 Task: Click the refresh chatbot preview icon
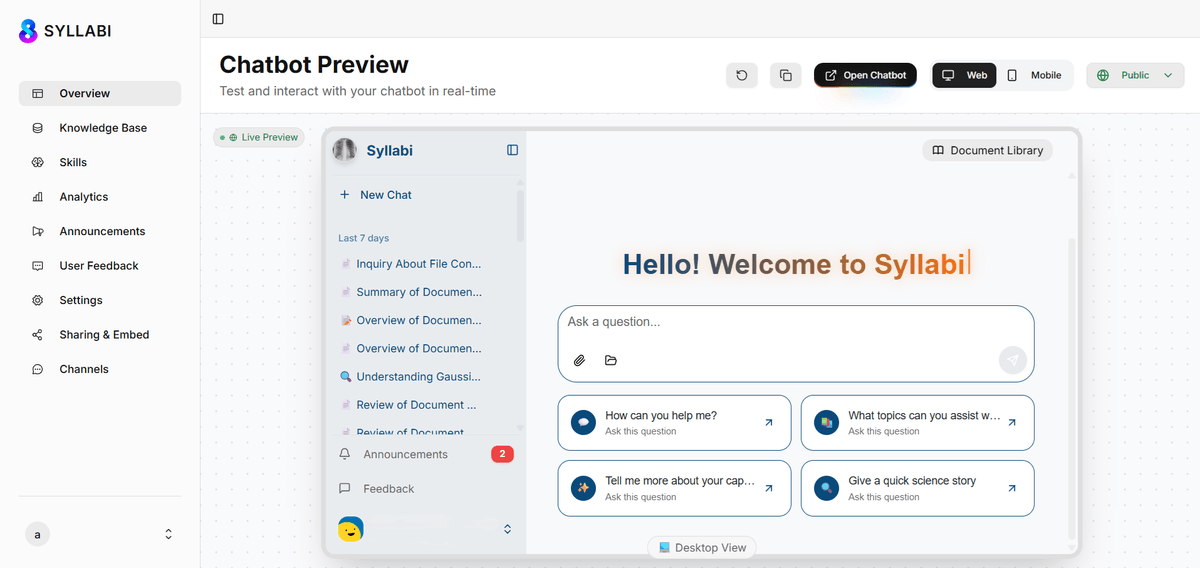click(741, 75)
